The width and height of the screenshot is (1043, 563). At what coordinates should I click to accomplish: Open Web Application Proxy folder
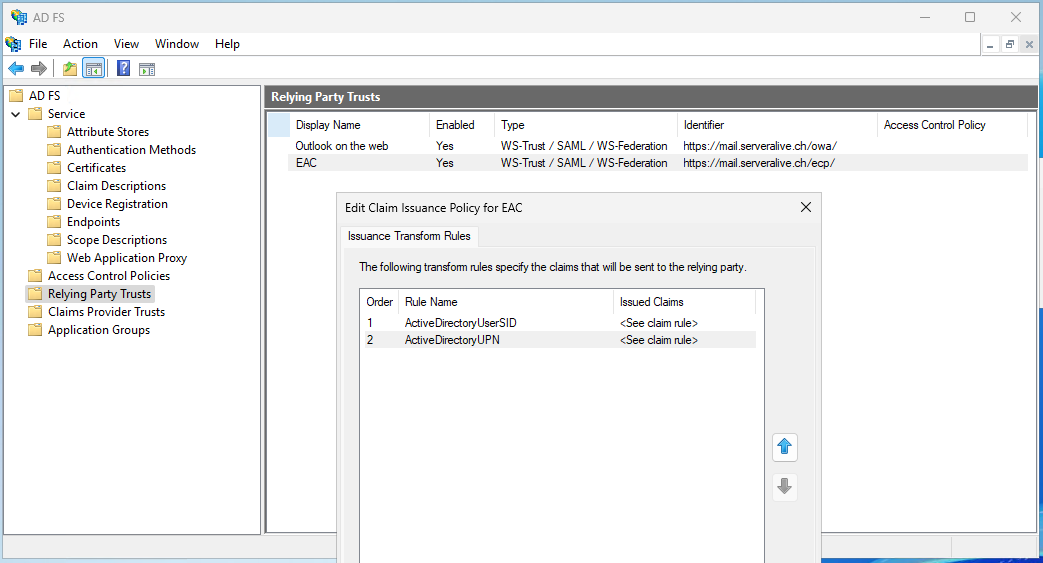click(x=127, y=258)
